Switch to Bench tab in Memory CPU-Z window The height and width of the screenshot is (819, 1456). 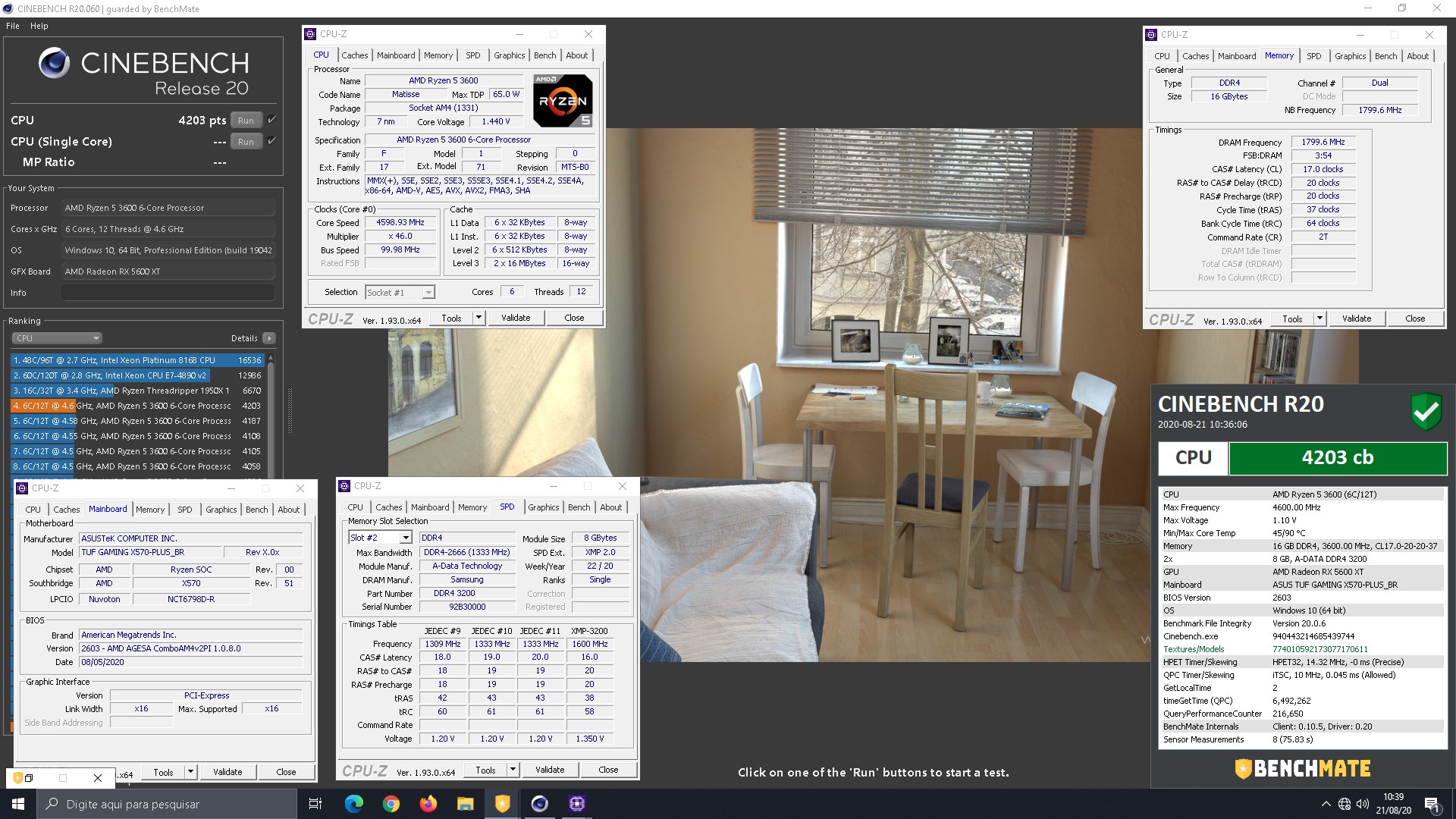pos(1385,56)
